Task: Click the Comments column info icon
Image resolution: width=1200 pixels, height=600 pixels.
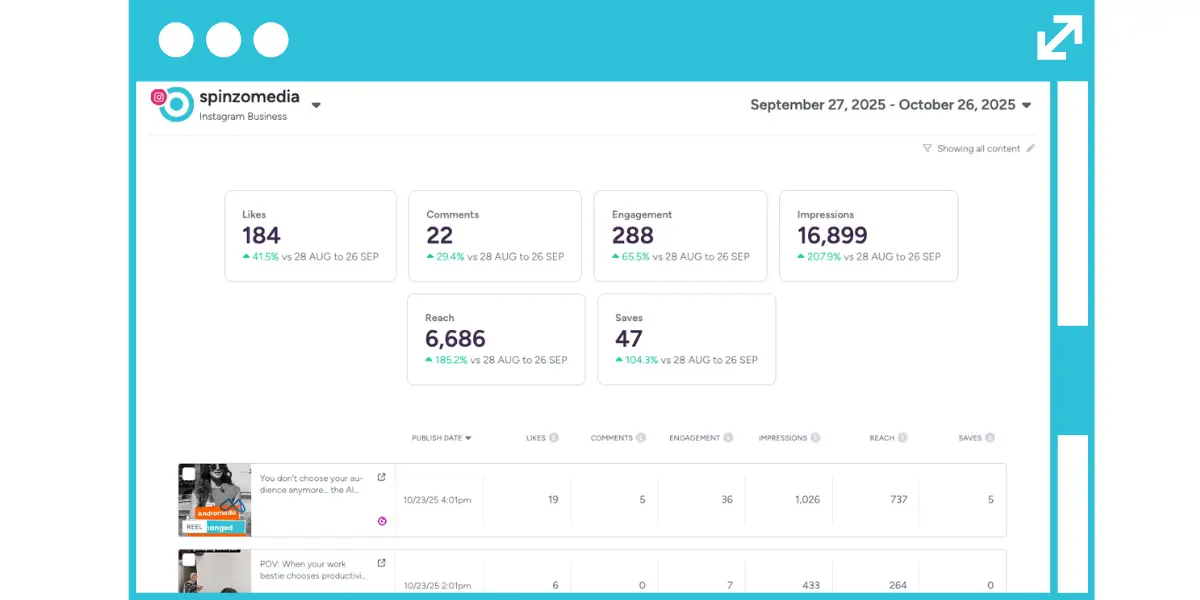Action: tap(641, 438)
